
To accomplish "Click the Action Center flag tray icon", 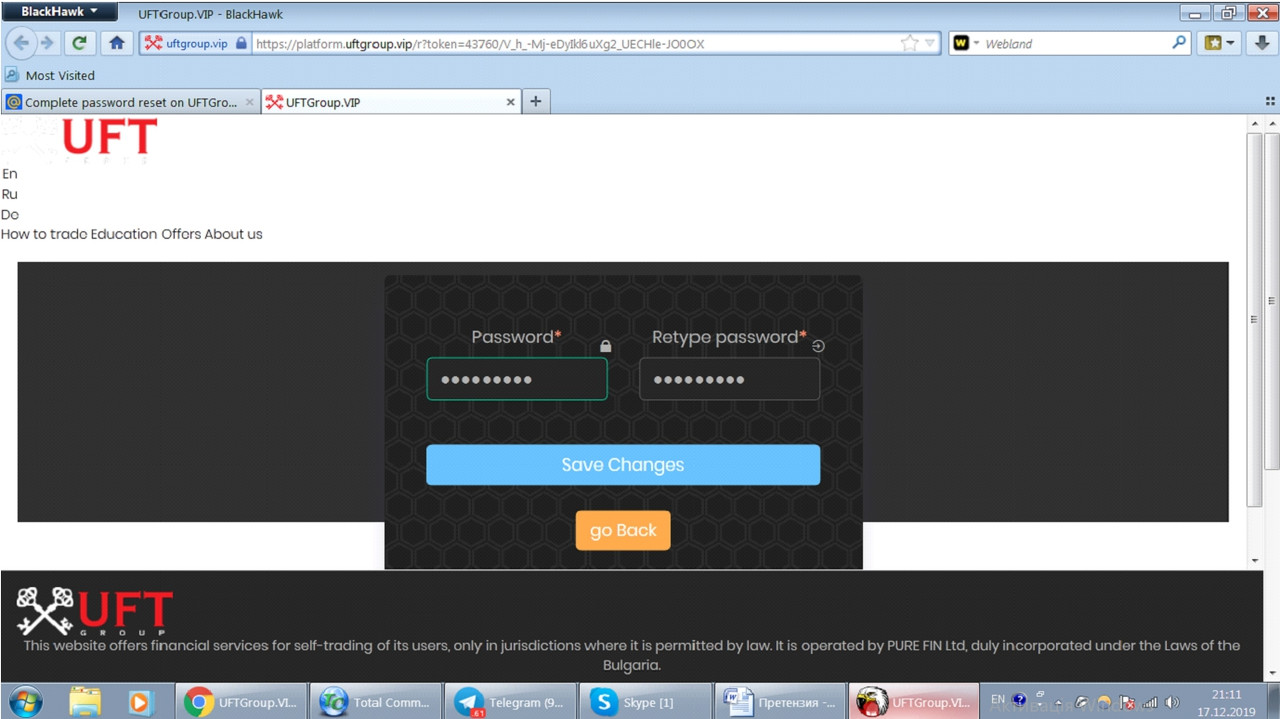I will click(1127, 702).
